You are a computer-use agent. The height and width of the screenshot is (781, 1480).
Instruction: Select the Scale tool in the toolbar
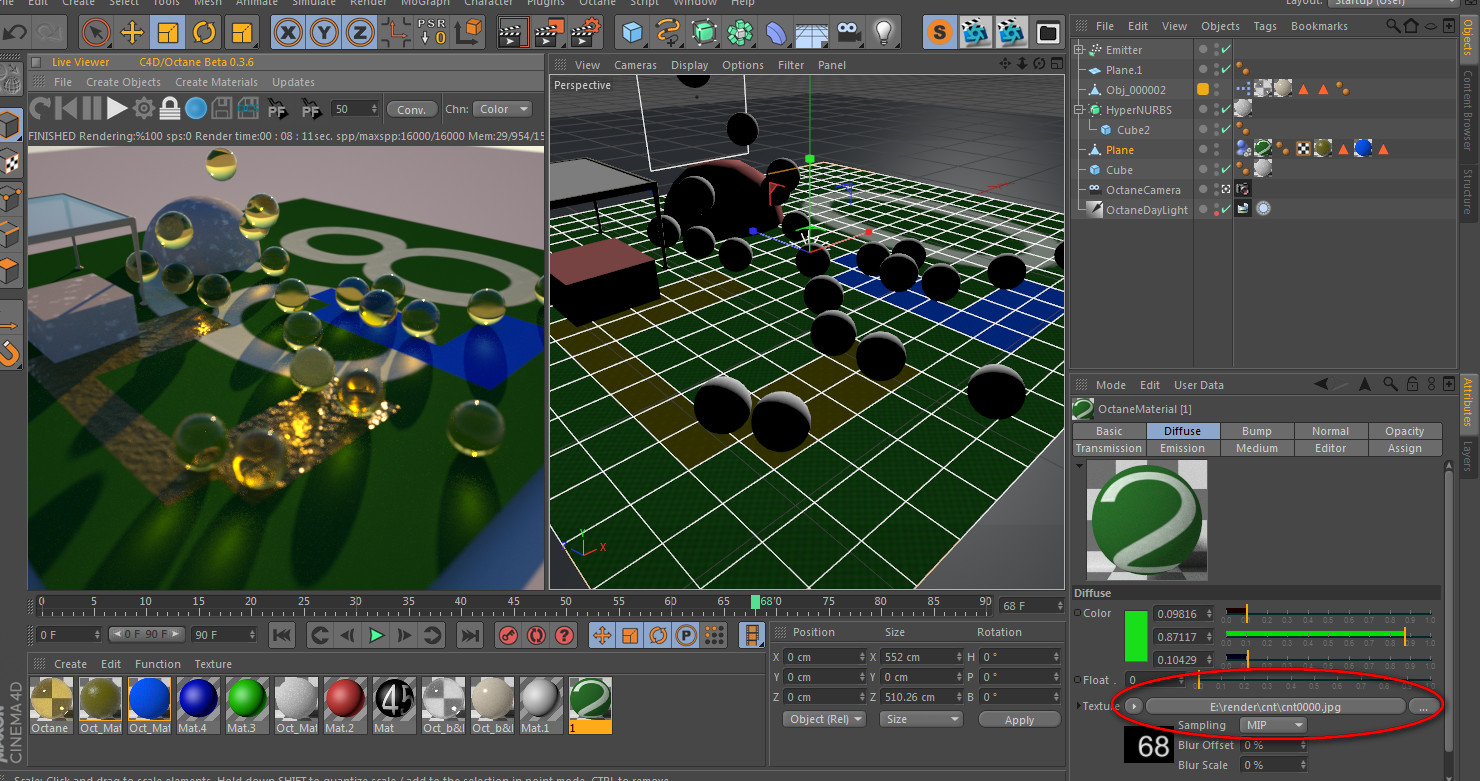[x=168, y=33]
